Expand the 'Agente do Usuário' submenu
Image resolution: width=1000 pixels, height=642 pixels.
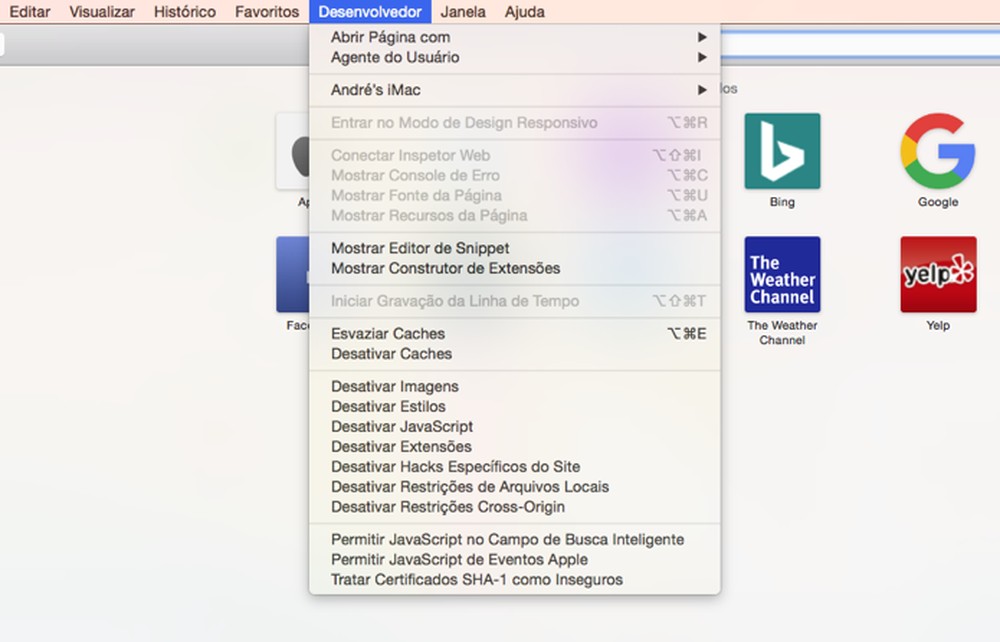(x=394, y=57)
